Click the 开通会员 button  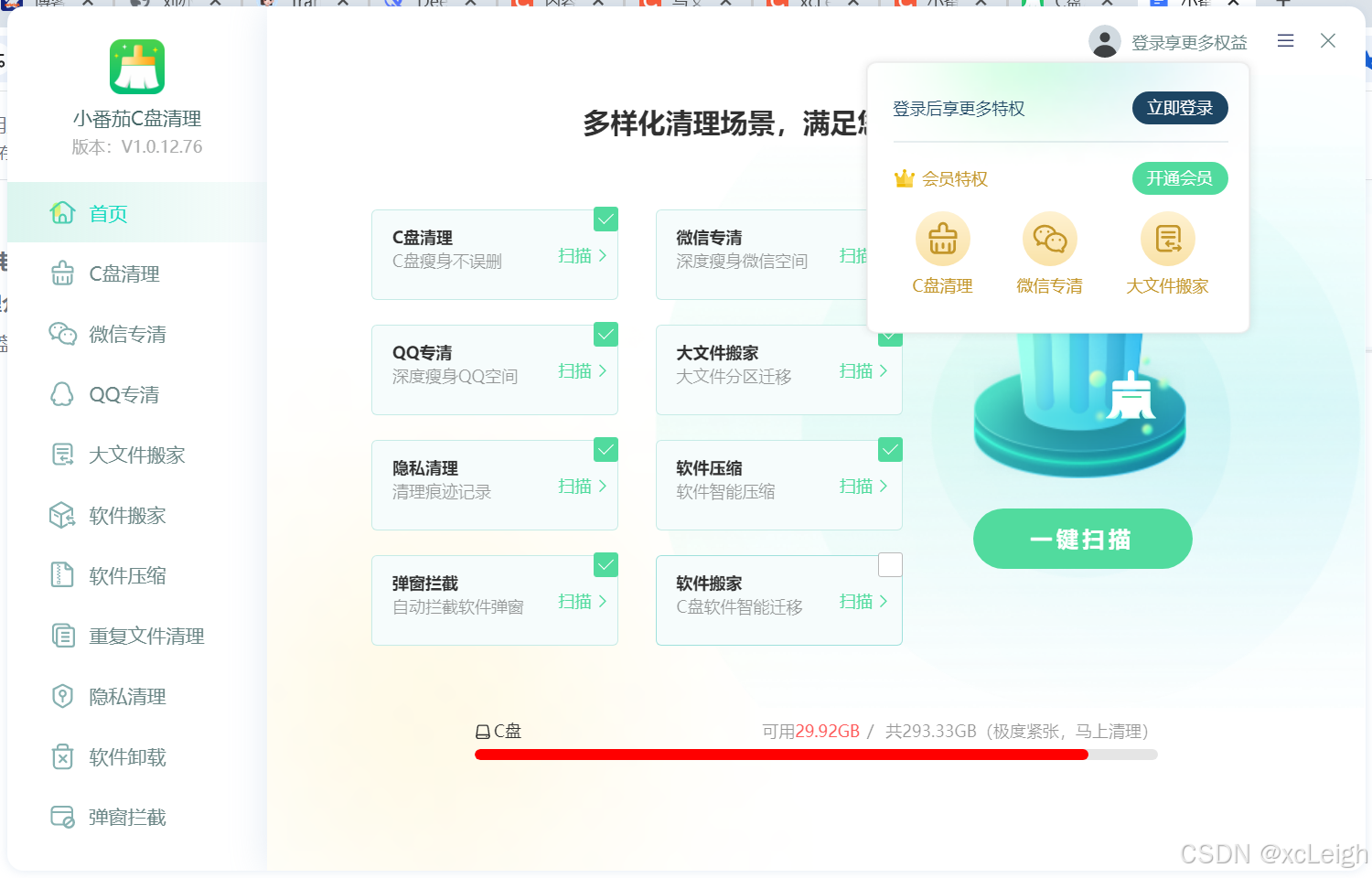tap(1180, 178)
